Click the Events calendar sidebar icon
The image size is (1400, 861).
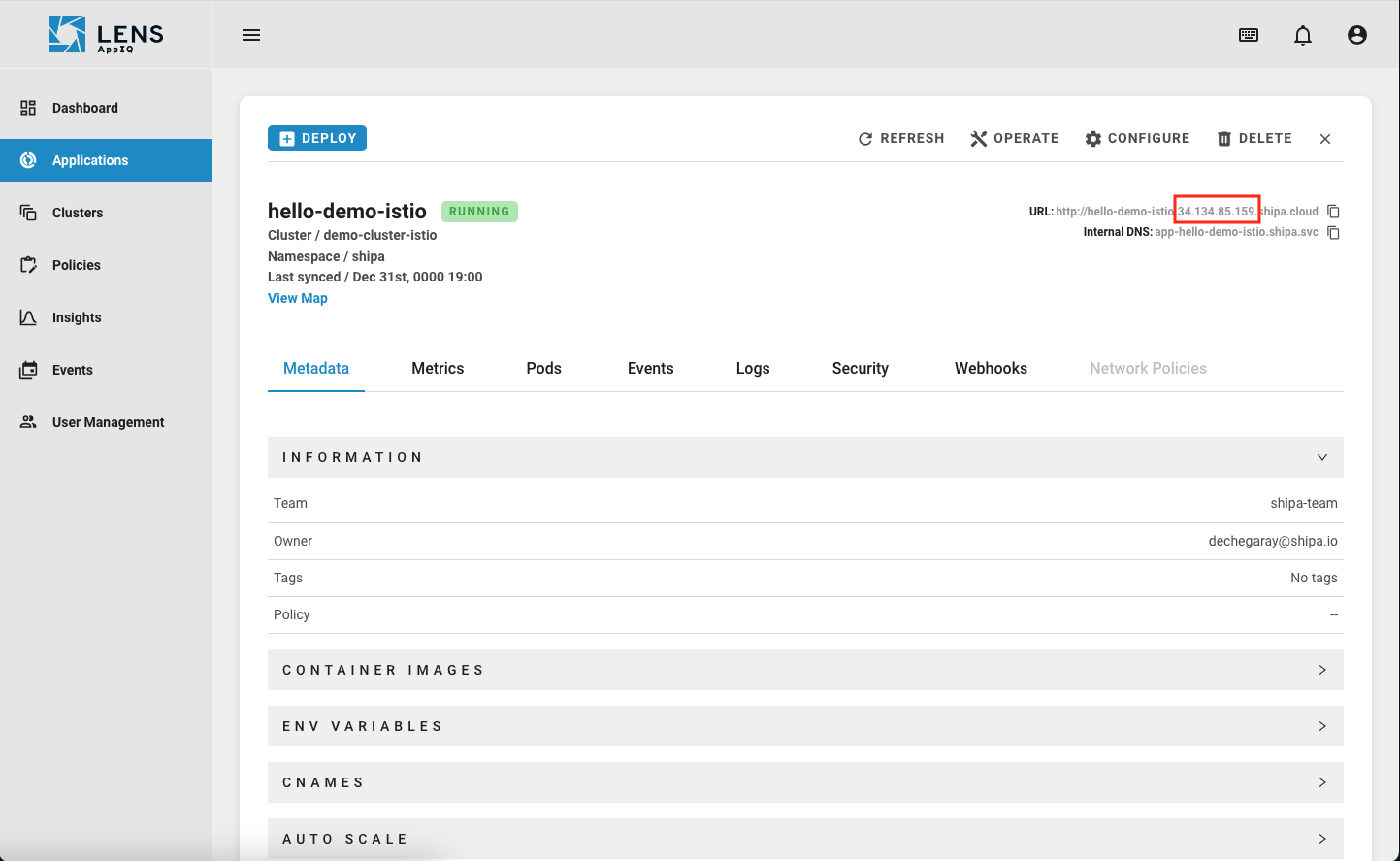pyautogui.click(x=28, y=370)
